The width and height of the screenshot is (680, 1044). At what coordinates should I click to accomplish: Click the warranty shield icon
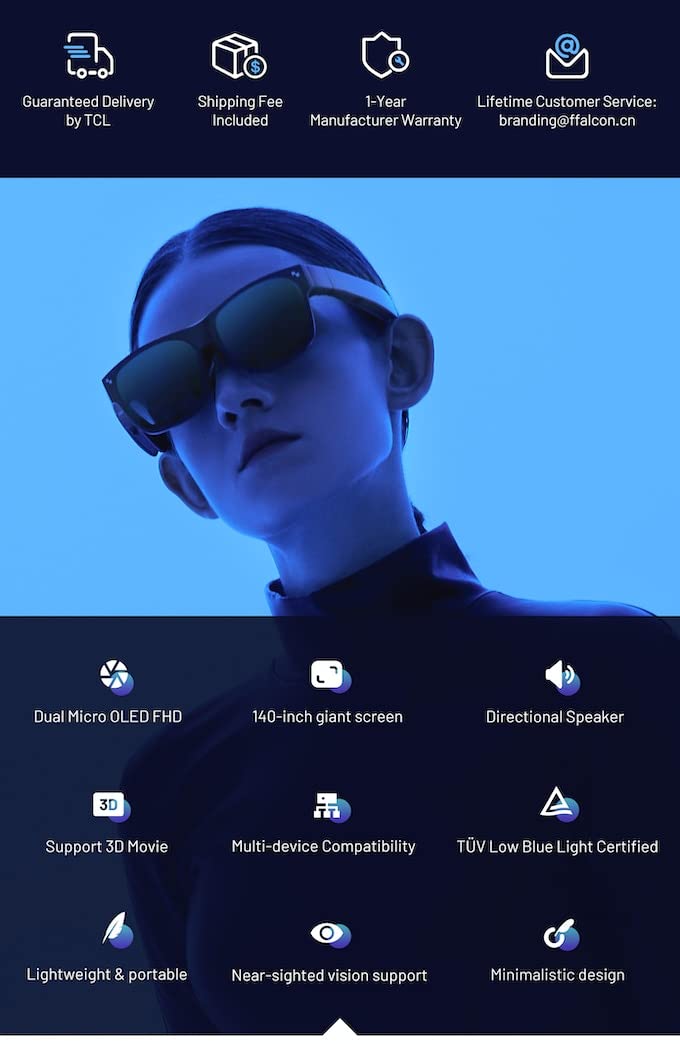tap(384, 55)
